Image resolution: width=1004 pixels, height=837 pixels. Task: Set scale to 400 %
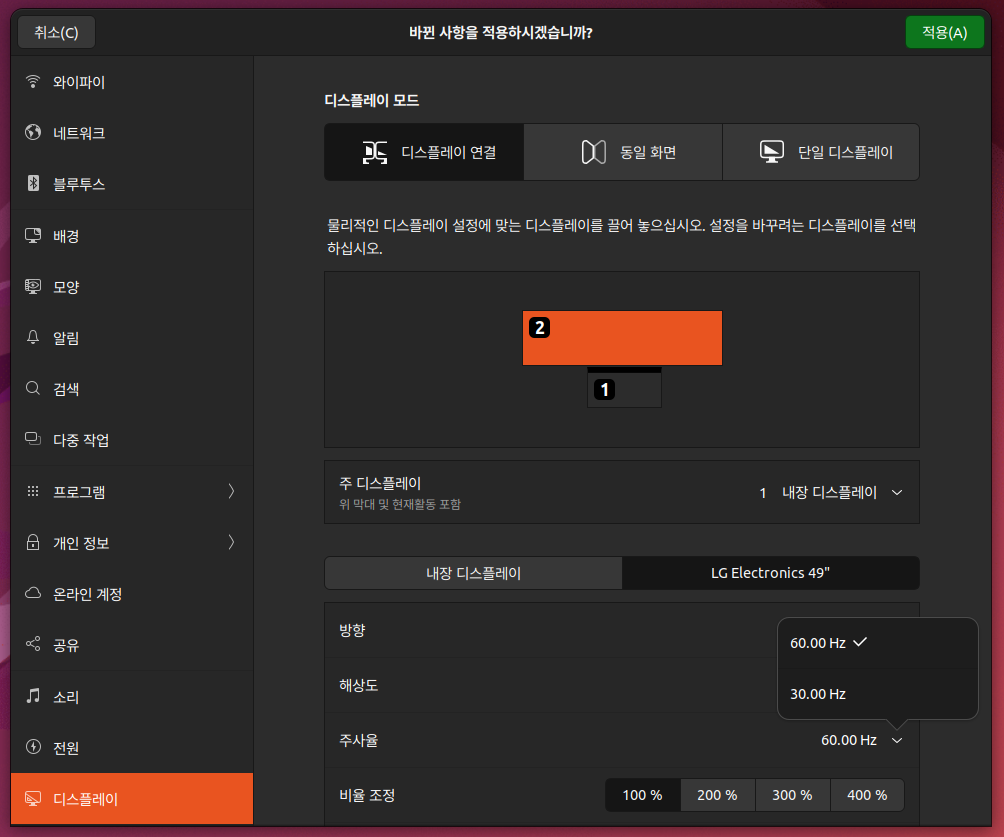(x=867, y=795)
